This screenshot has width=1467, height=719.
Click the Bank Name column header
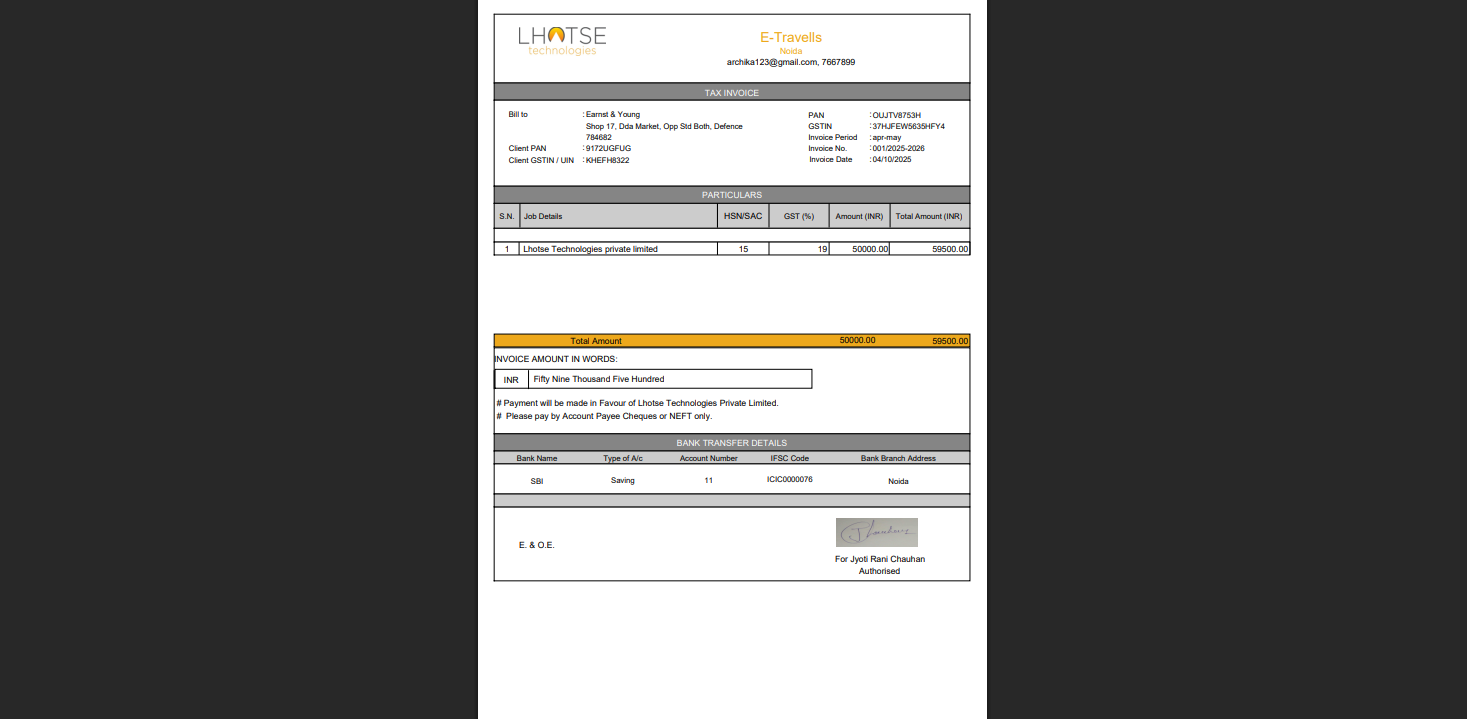click(x=537, y=458)
